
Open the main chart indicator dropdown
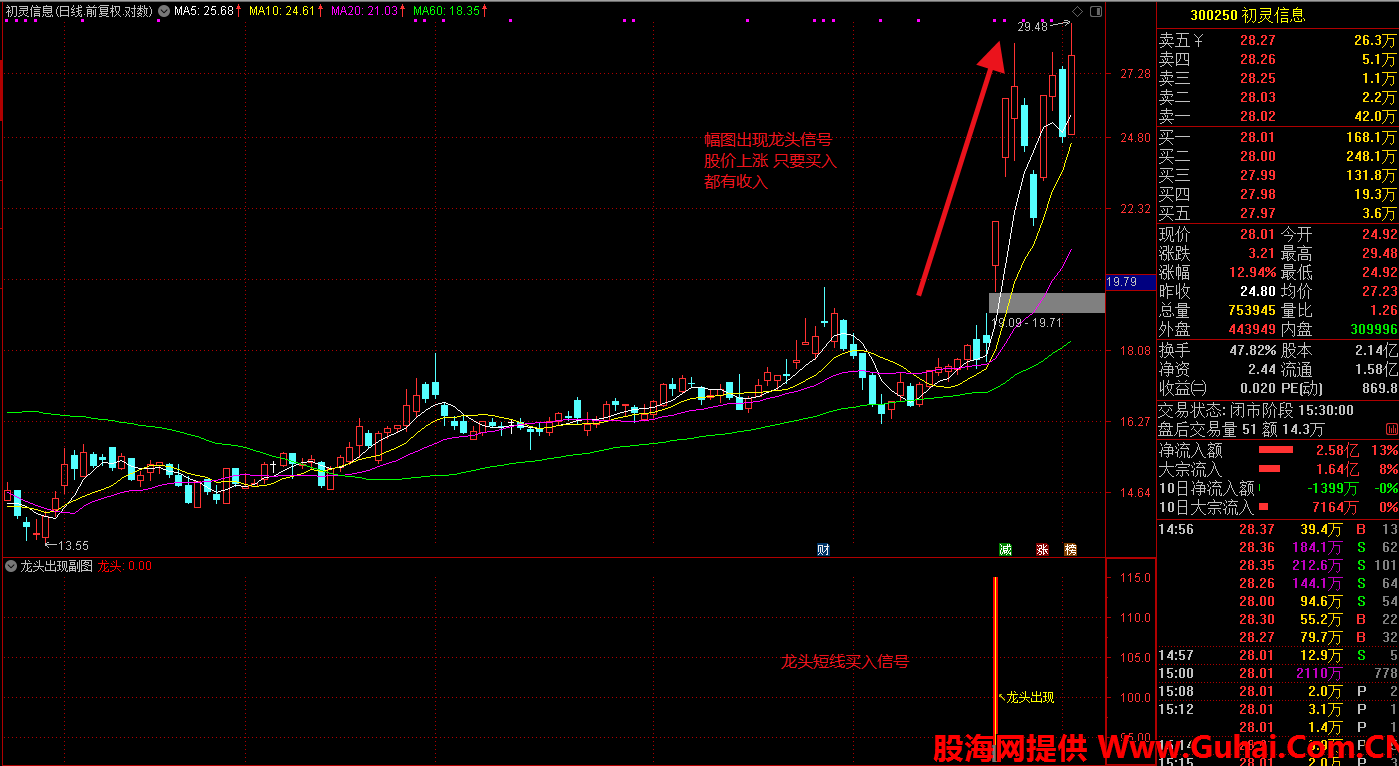(x=164, y=11)
